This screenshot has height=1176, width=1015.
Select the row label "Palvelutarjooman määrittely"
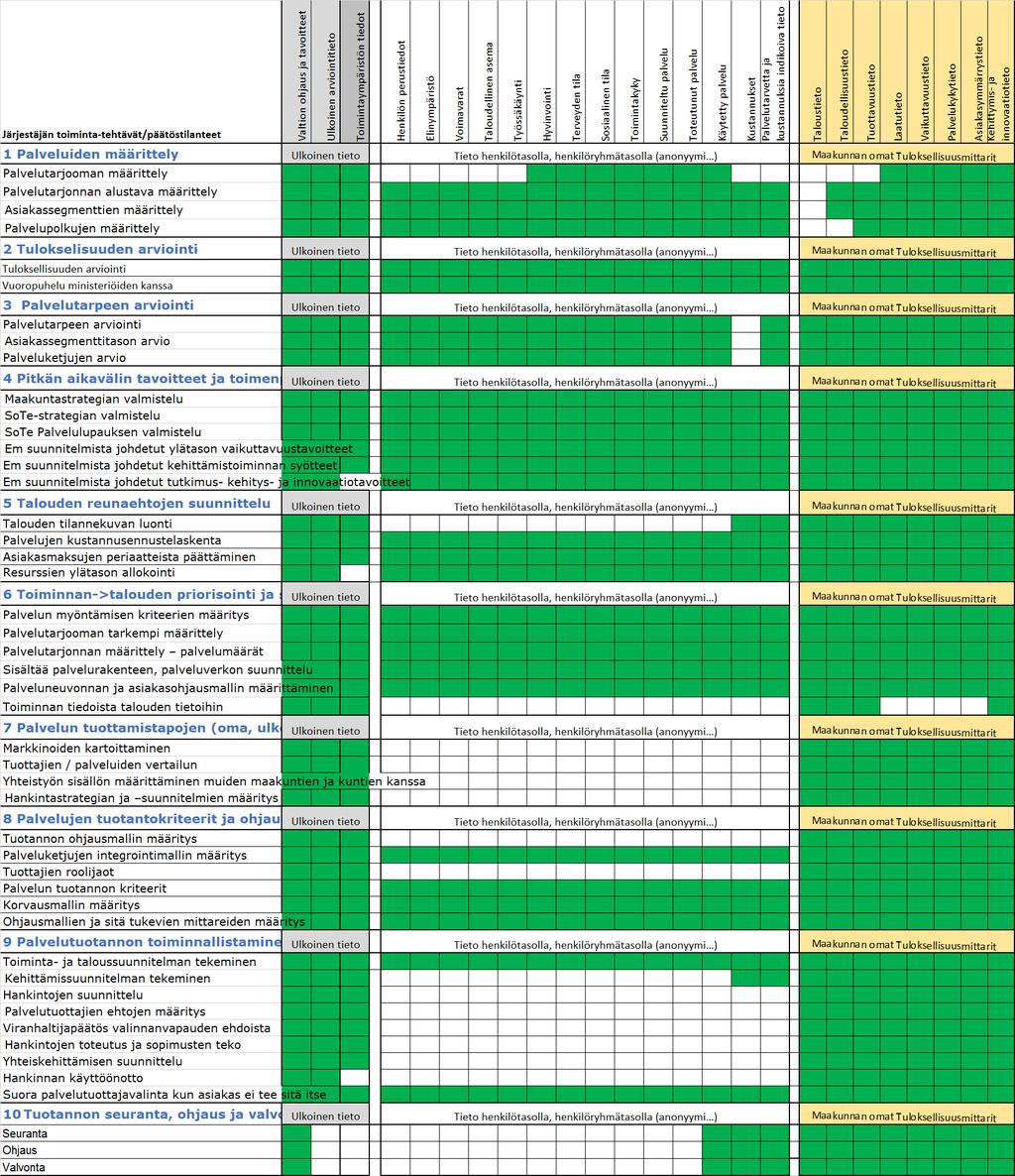pyautogui.click(x=85, y=174)
